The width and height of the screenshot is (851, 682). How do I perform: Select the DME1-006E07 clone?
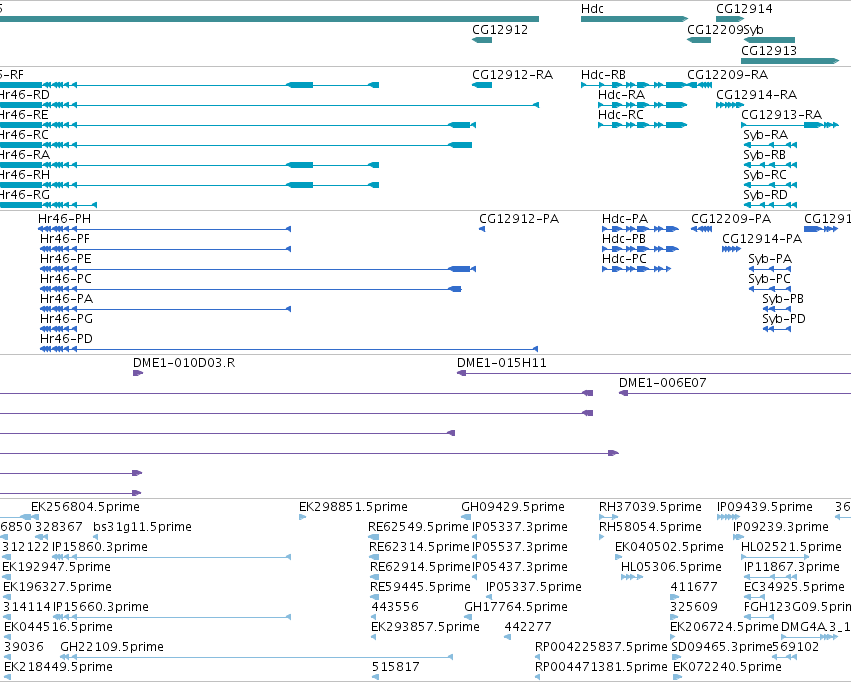tap(735, 393)
